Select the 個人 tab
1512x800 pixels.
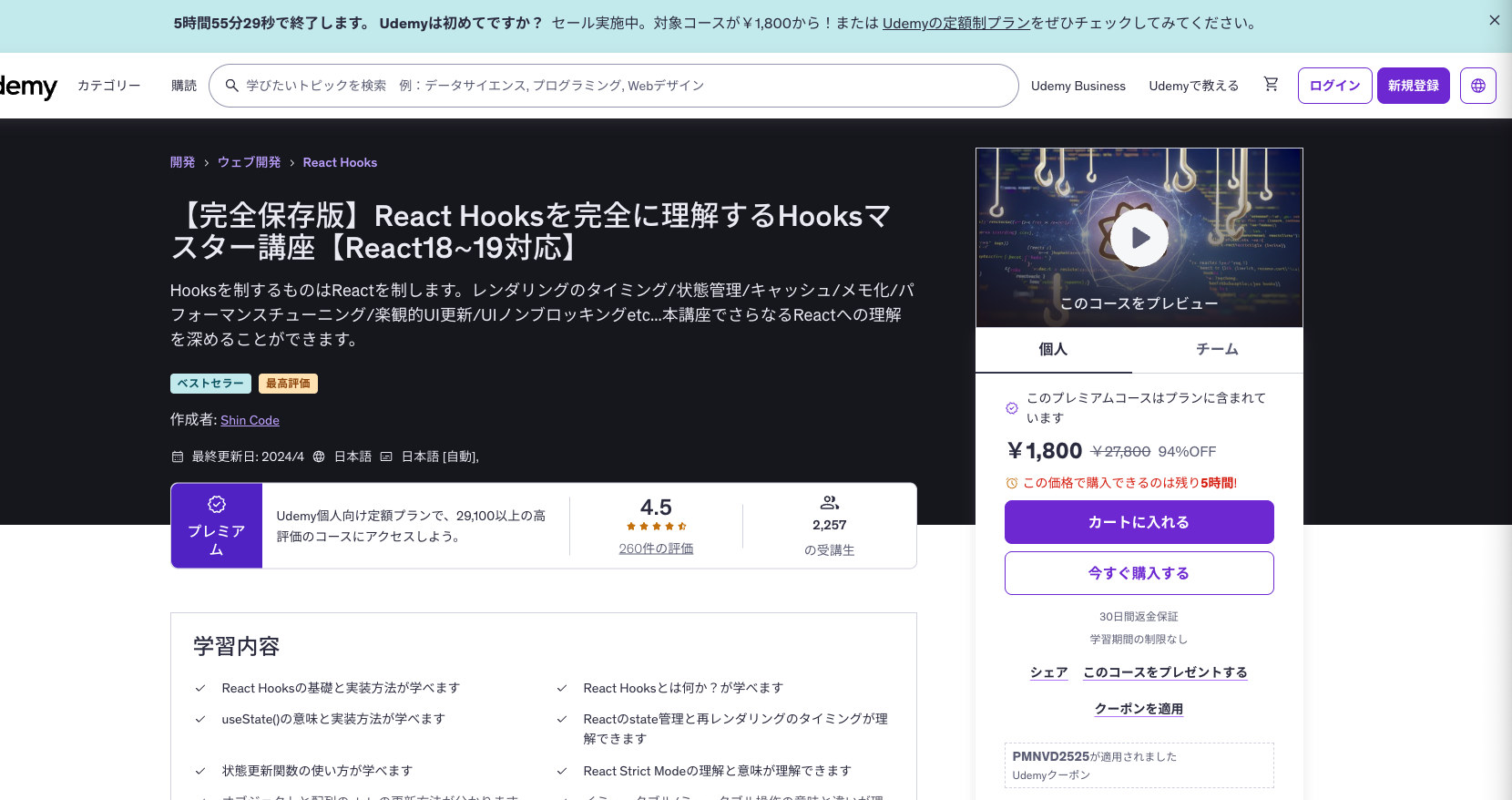point(1053,349)
